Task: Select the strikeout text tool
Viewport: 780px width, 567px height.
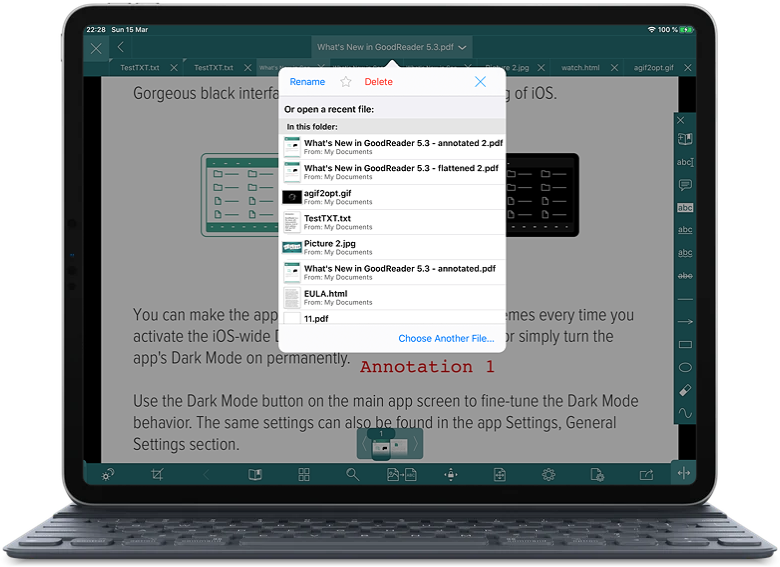Action: pyautogui.click(x=685, y=276)
